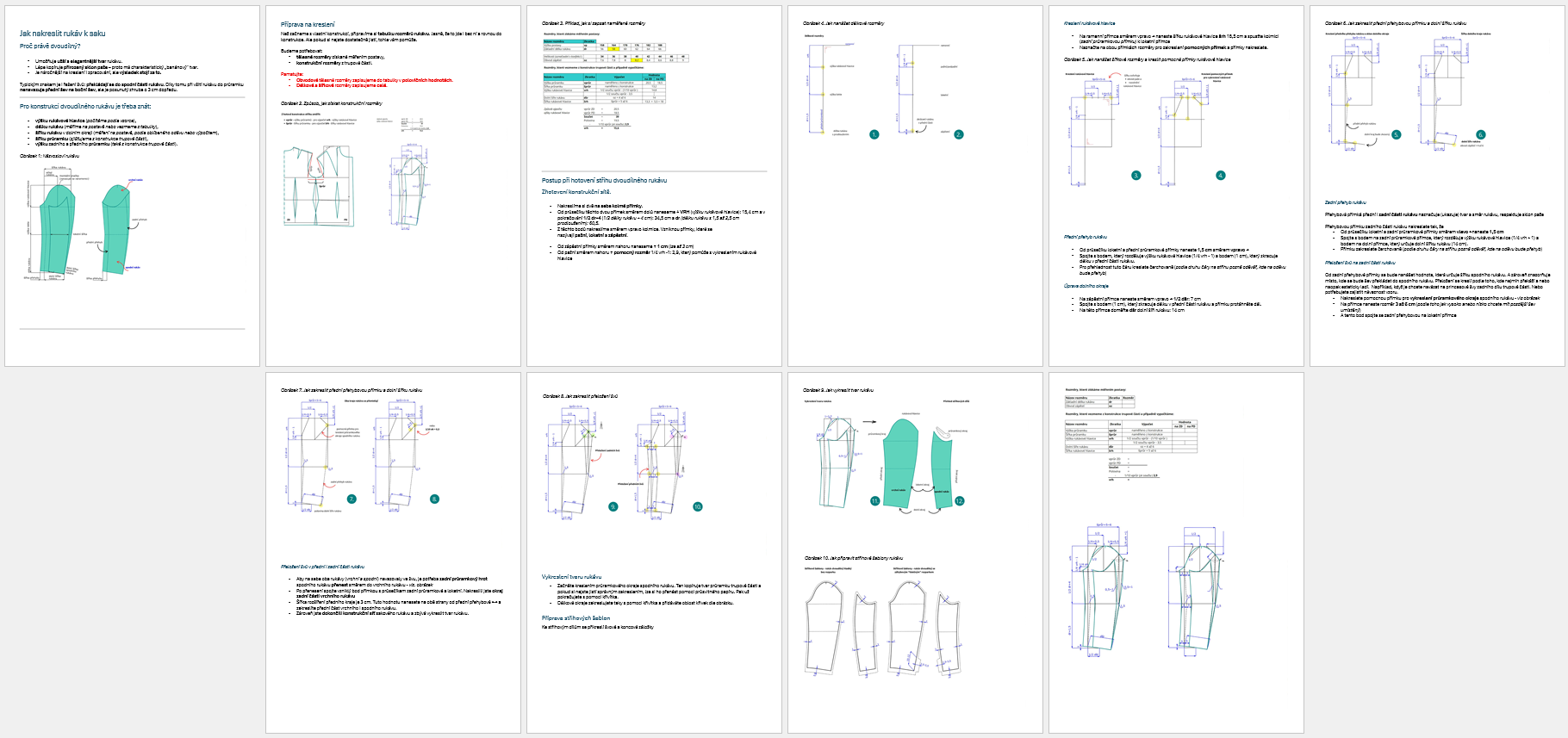Select the step 3 circle marker
The height and width of the screenshot is (738, 1568).
click(1136, 175)
